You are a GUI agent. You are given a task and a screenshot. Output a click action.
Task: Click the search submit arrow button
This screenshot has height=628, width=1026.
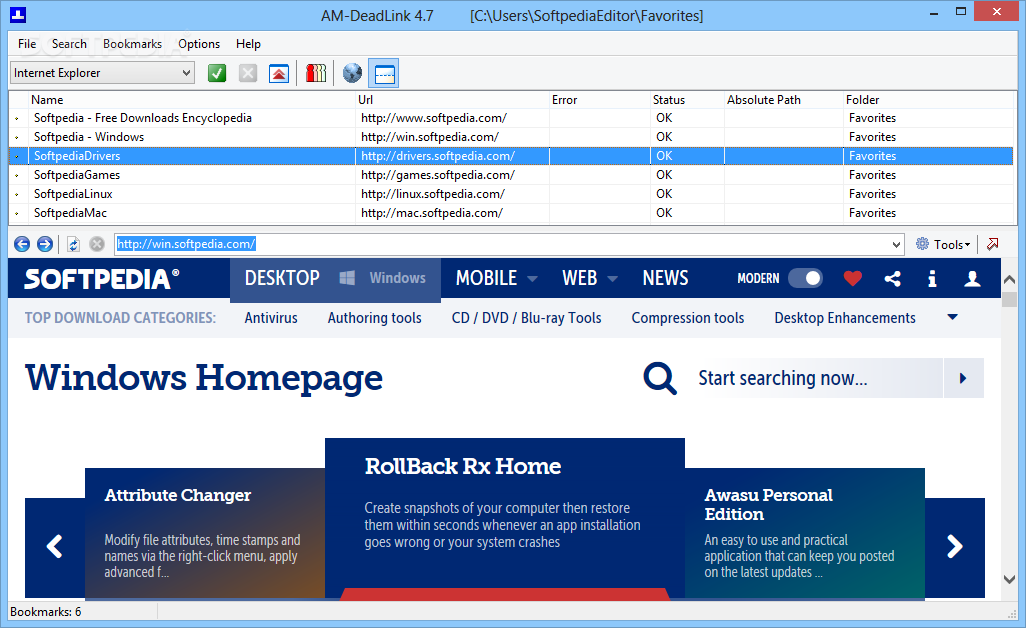[963, 378]
